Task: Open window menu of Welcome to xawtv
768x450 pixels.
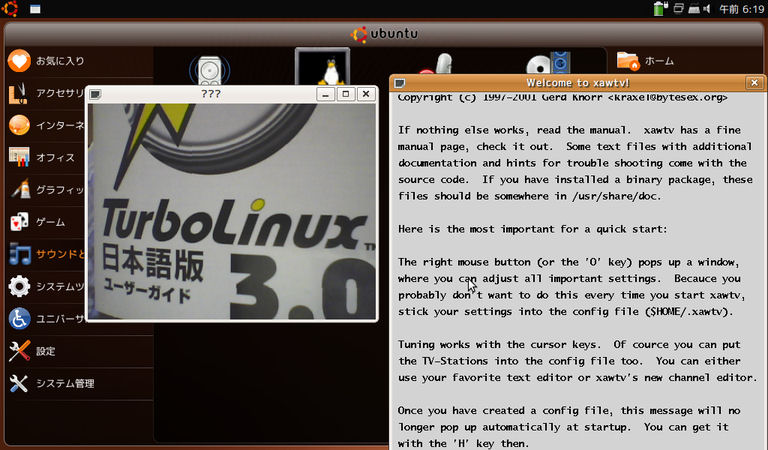Action: click(x=400, y=83)
